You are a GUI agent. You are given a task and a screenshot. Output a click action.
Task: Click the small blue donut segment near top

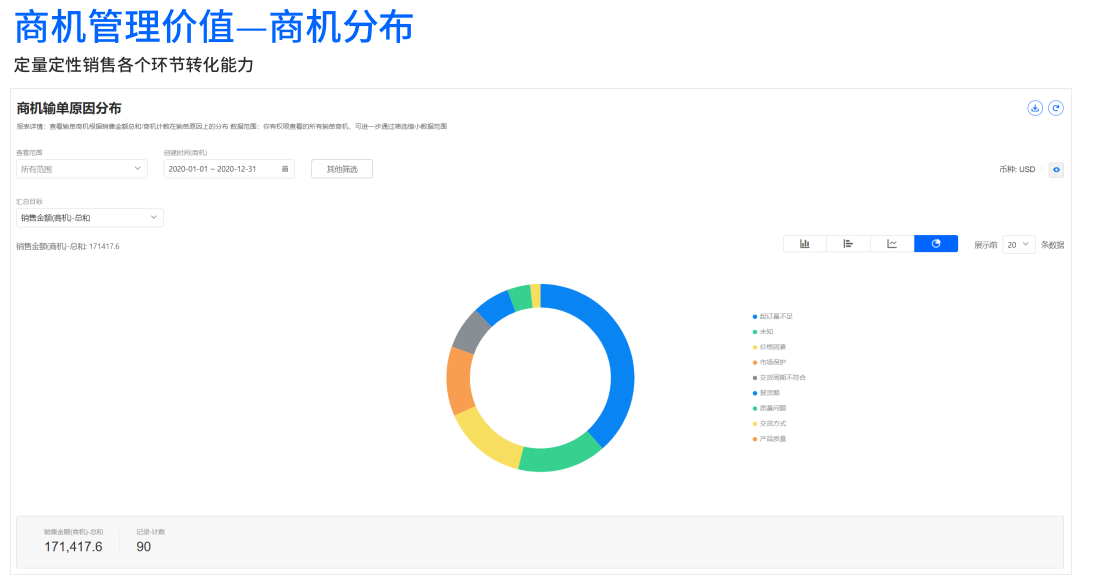pyautogui.click(x=496, y=307)
